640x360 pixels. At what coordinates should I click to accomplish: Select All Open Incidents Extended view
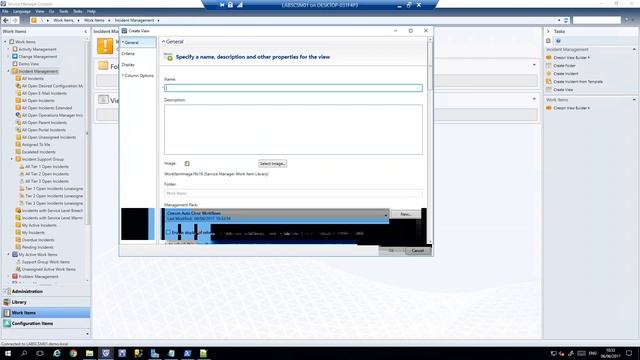(x=47, y=108)
